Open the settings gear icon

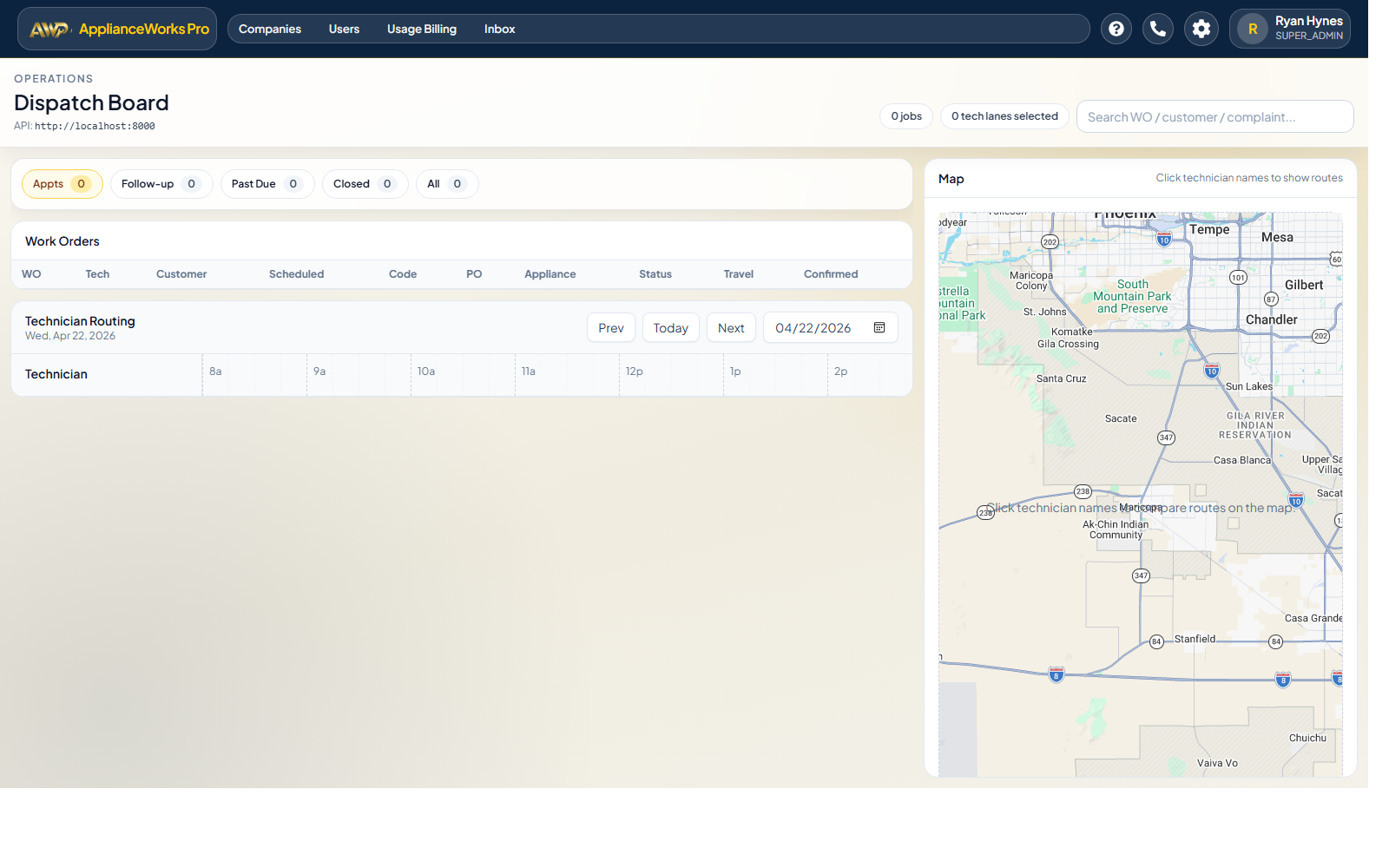click(1201, 29)
